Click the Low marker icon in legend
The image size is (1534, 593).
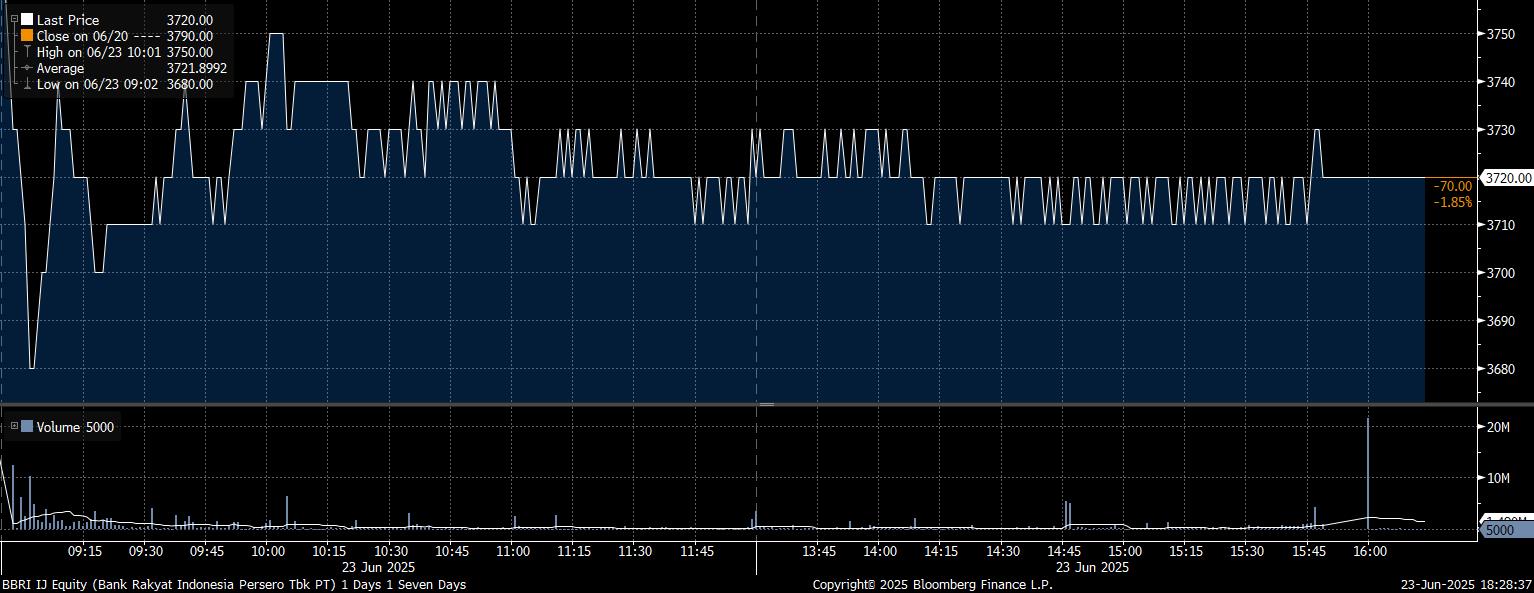pos(27,85)
